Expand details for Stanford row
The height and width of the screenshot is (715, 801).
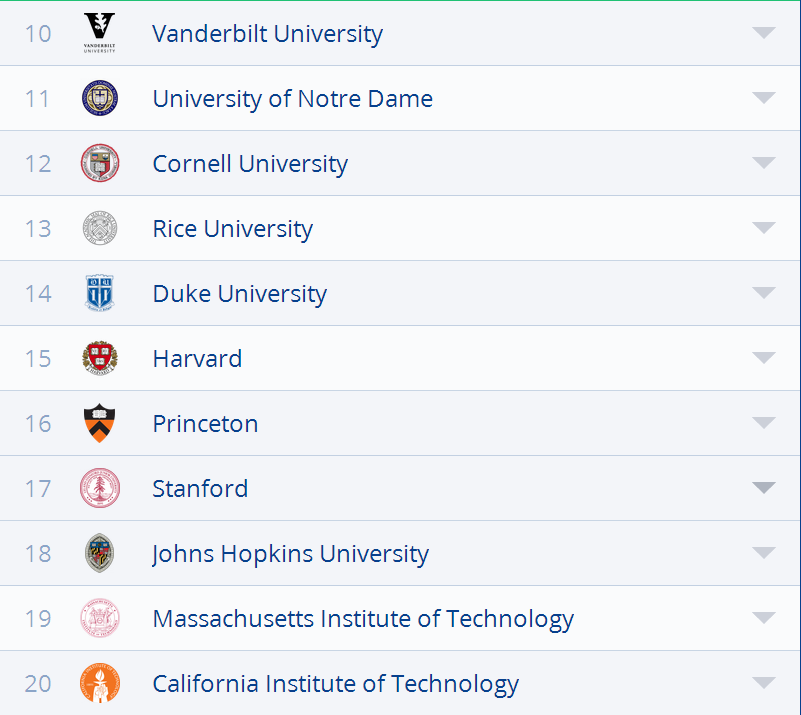pos(764,488)
